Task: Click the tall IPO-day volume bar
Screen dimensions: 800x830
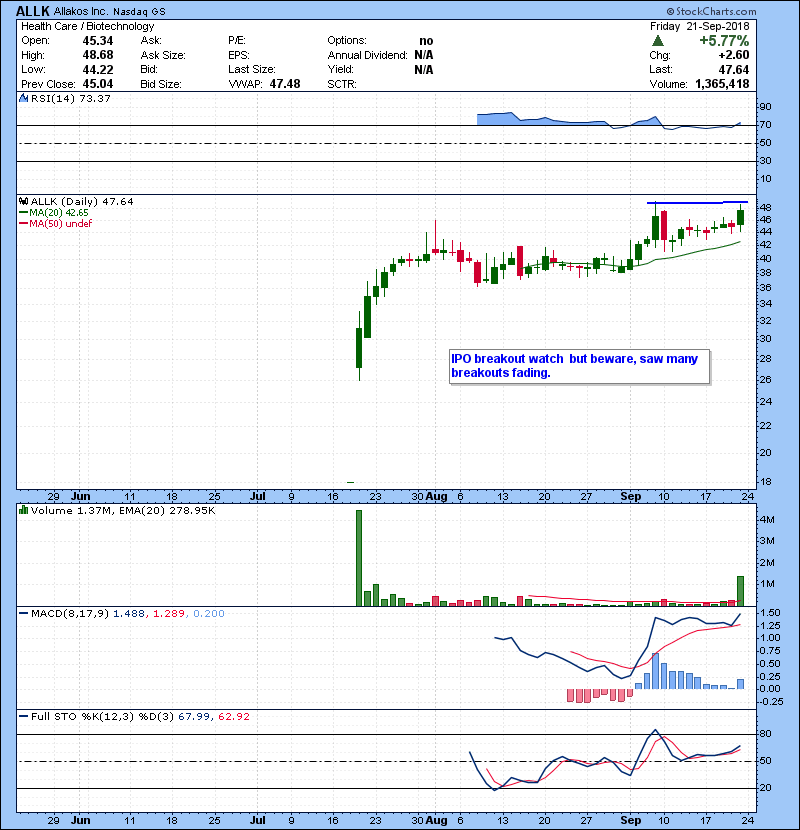Action: click(x=359, y=558)
